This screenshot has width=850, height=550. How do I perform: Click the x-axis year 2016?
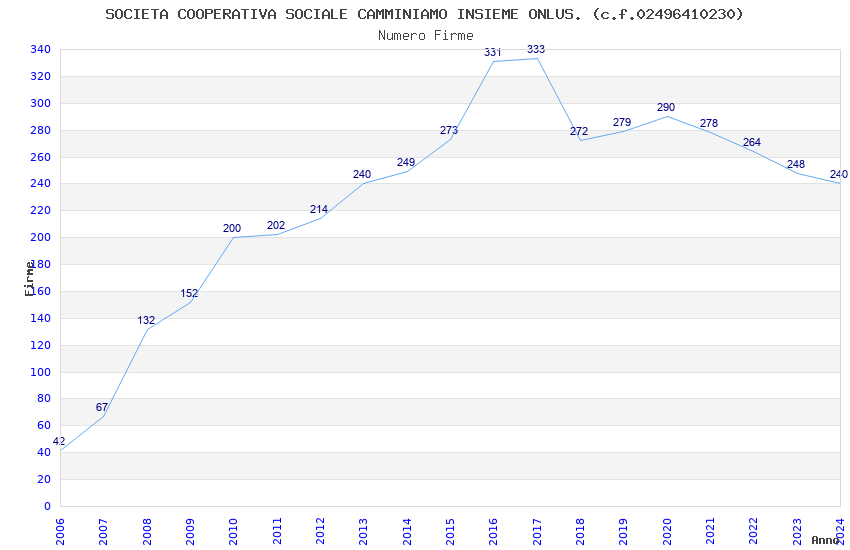493,531
